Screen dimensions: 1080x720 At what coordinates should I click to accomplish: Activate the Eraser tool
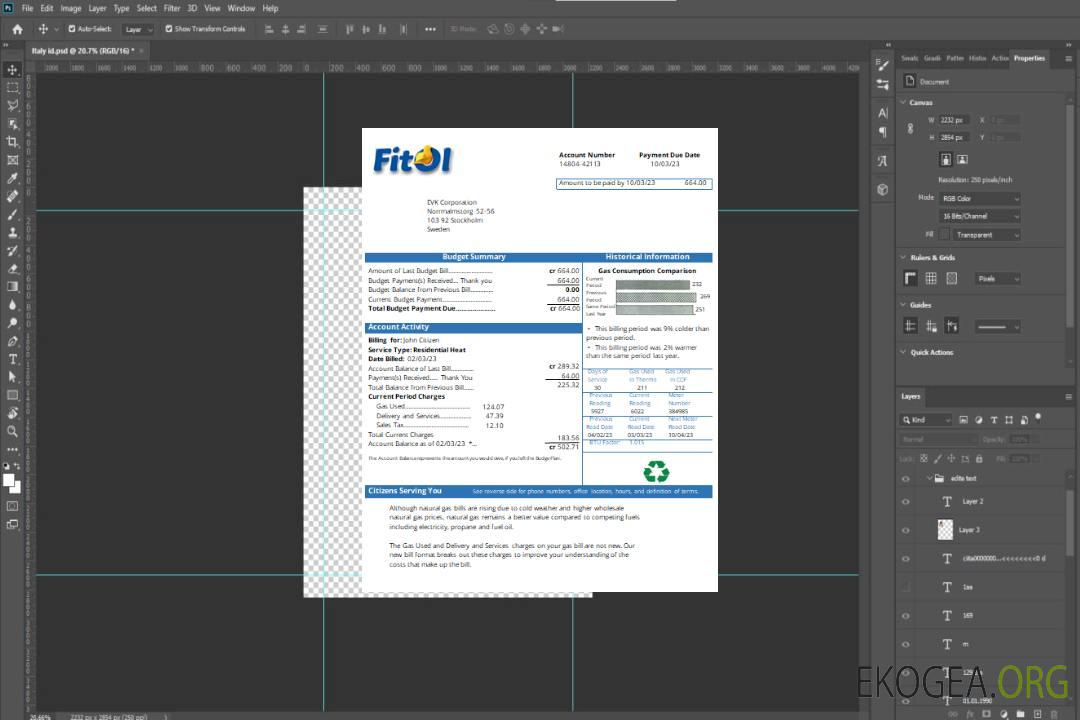(x=12, y=268)
